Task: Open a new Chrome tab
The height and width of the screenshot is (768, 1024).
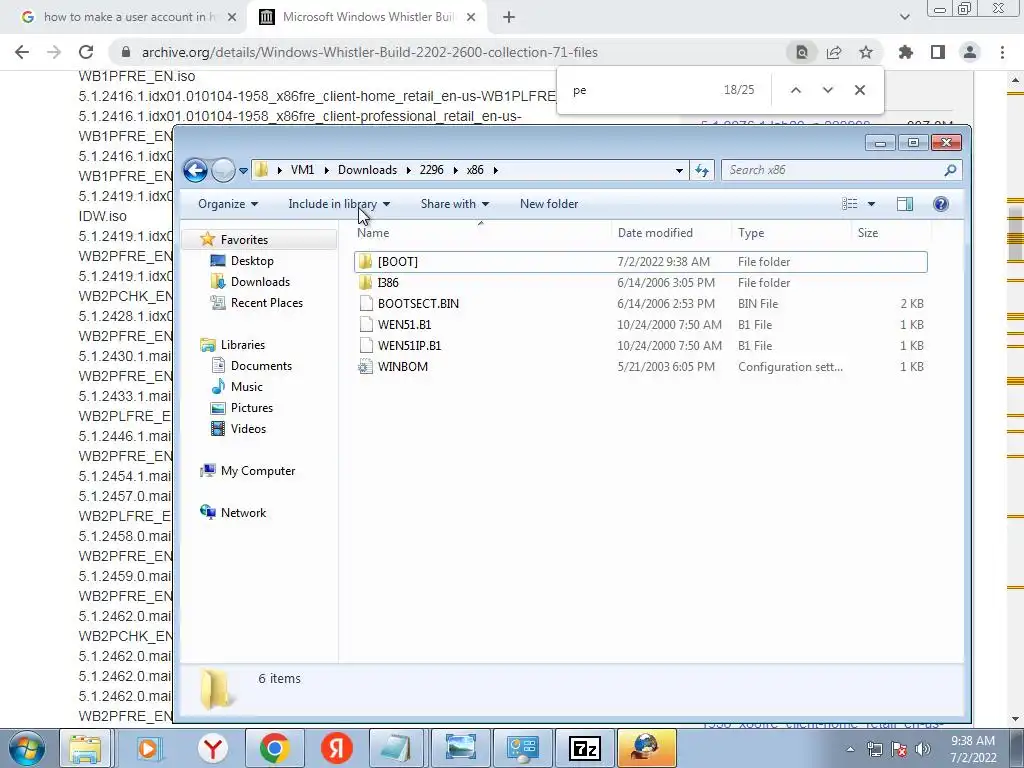Action: [509, 17]
